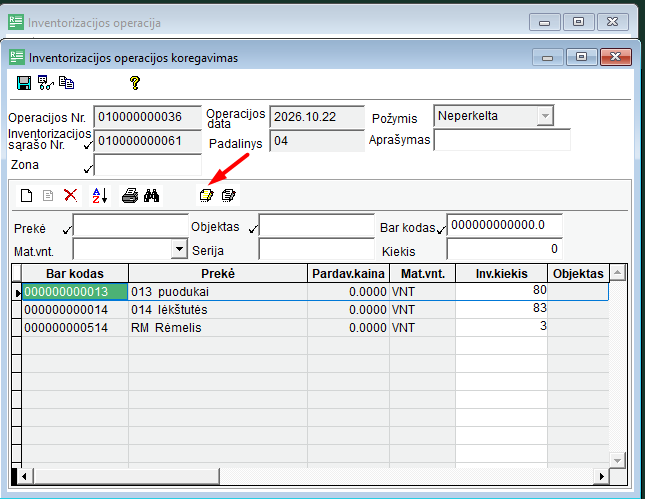Click the grid's top-left select-all corner

pyautogui.click(x=17, y=273)
